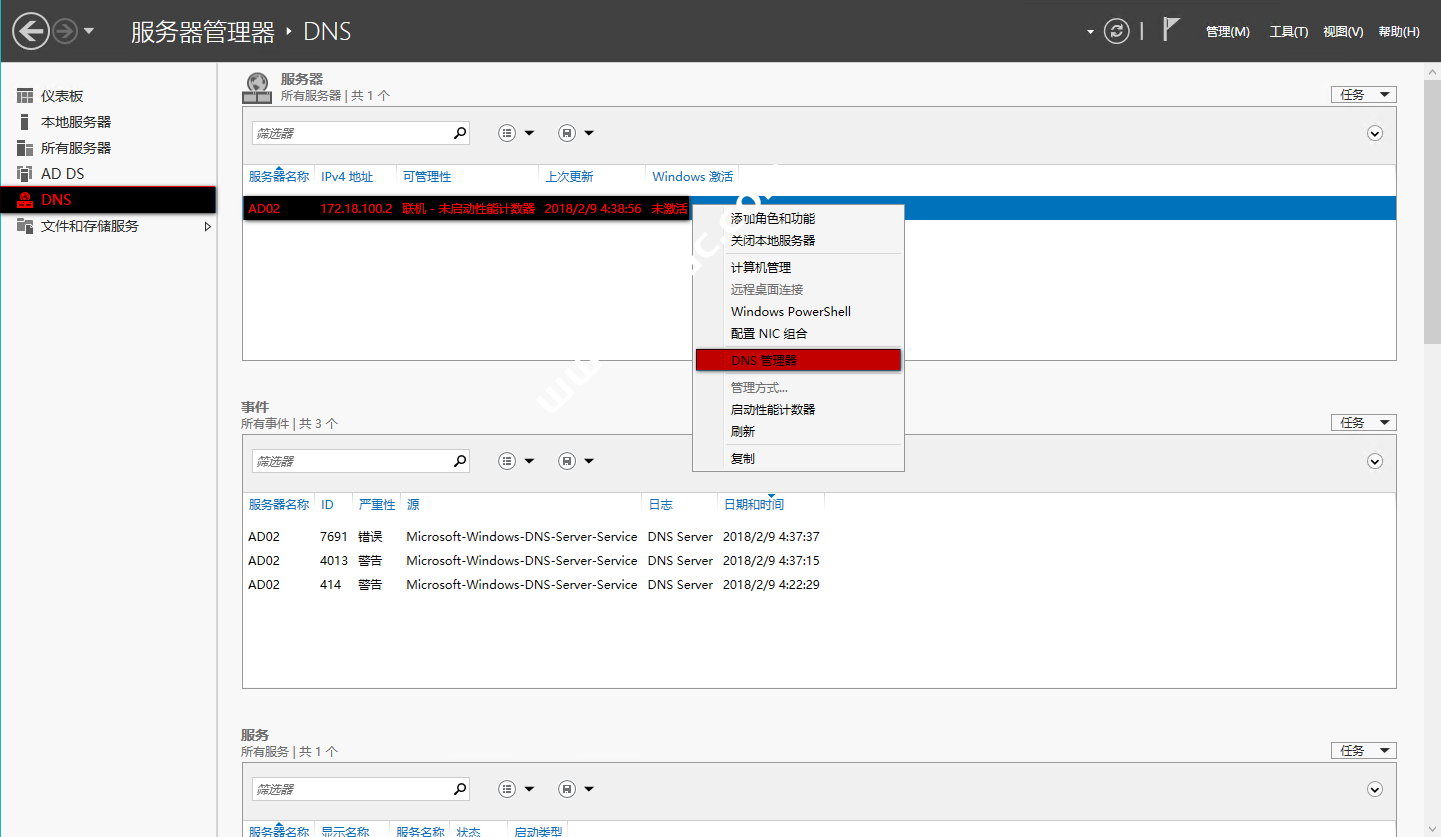Select Windows PowerShell in context menu

coord(790,311)
